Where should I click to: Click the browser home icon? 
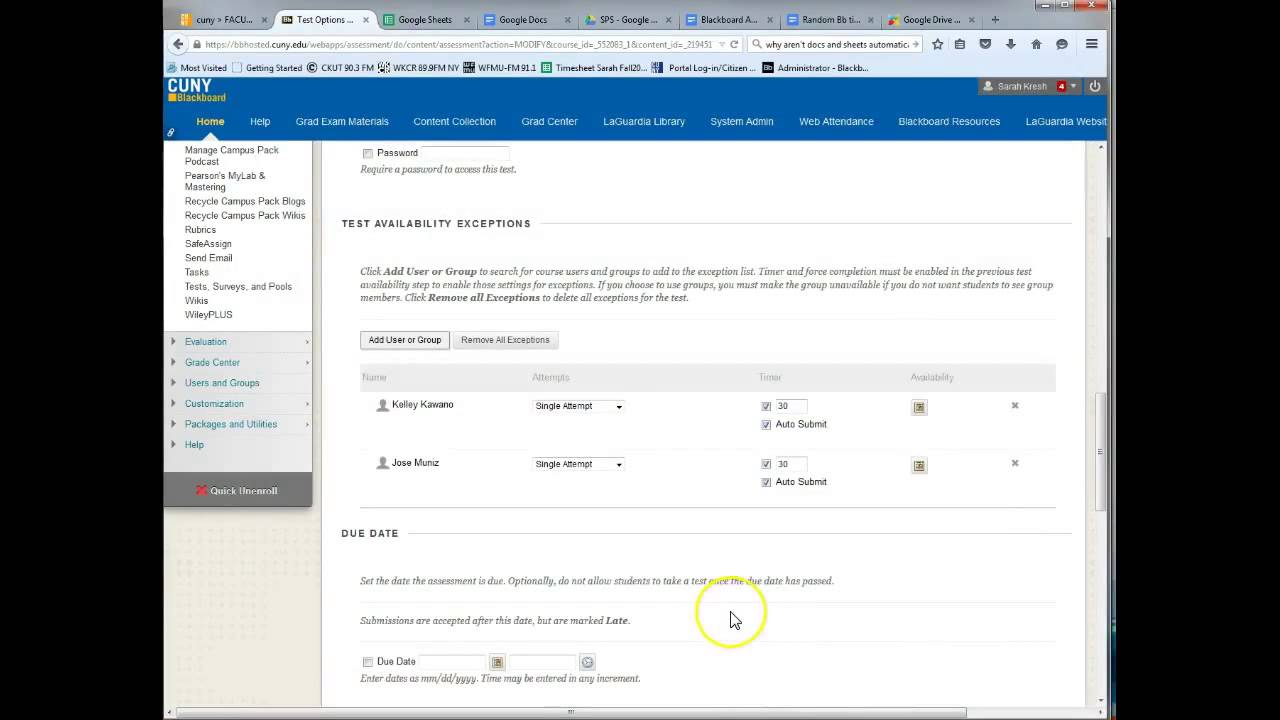click(x=1036, y=44)
